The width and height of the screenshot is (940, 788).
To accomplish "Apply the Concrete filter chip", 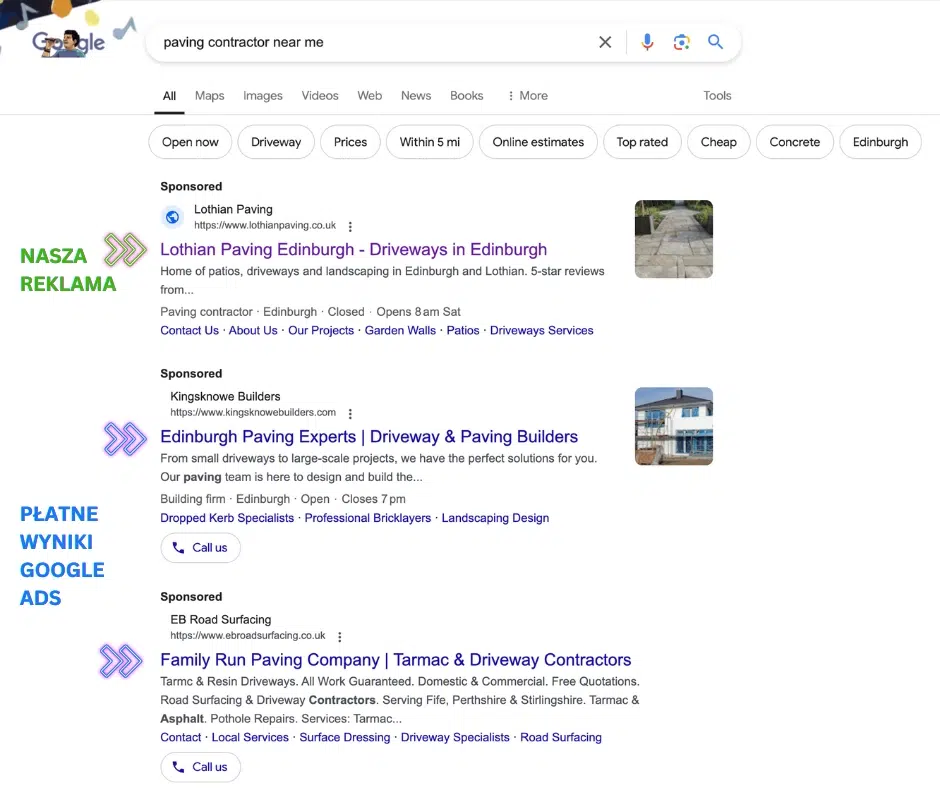I will 794,142.
